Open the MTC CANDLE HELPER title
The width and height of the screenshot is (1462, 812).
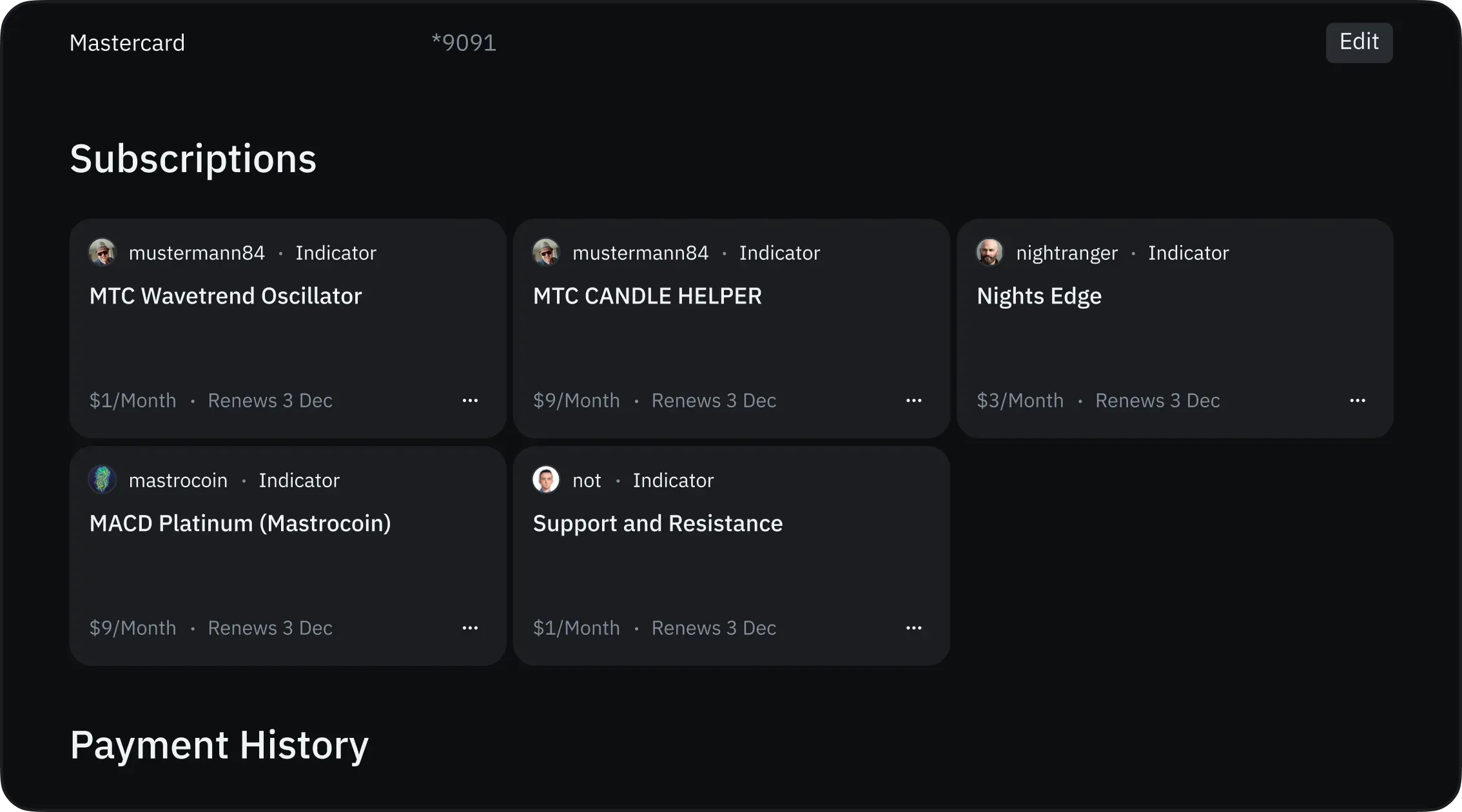point(647,296)
